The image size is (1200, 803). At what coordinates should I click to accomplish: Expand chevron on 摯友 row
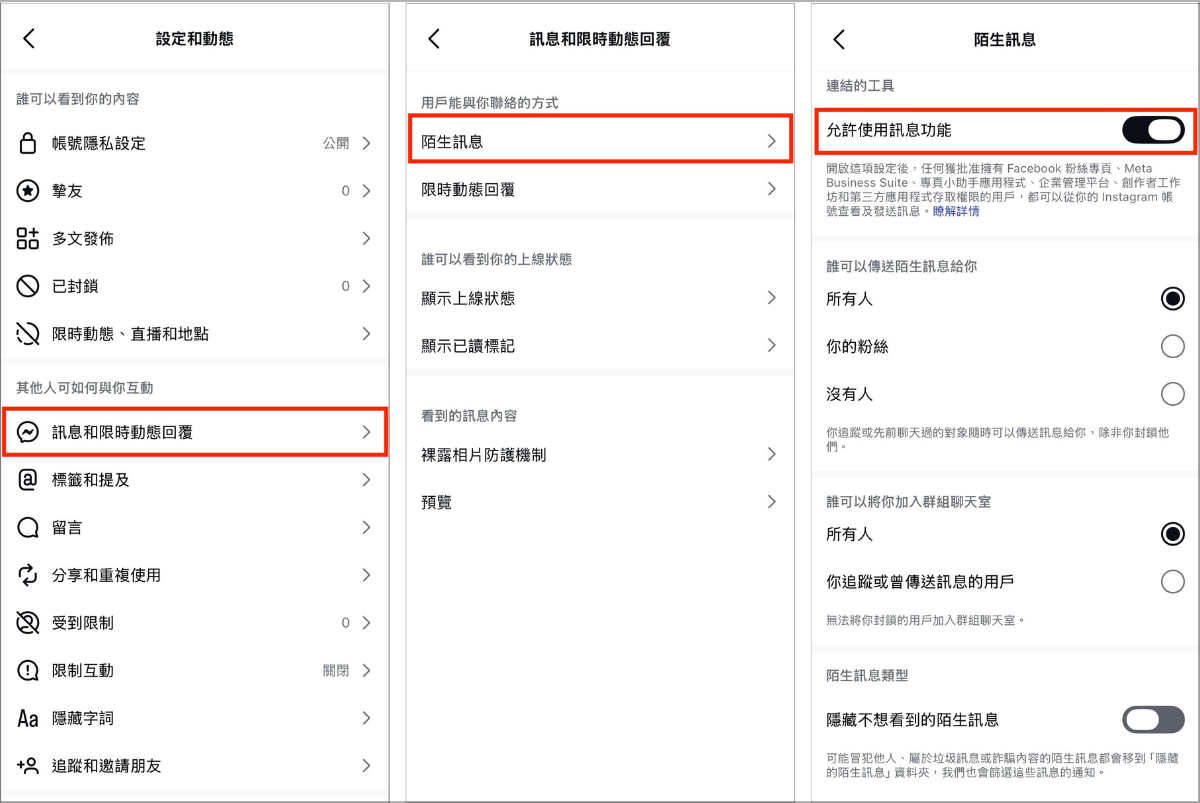click(x=366, y=190)
